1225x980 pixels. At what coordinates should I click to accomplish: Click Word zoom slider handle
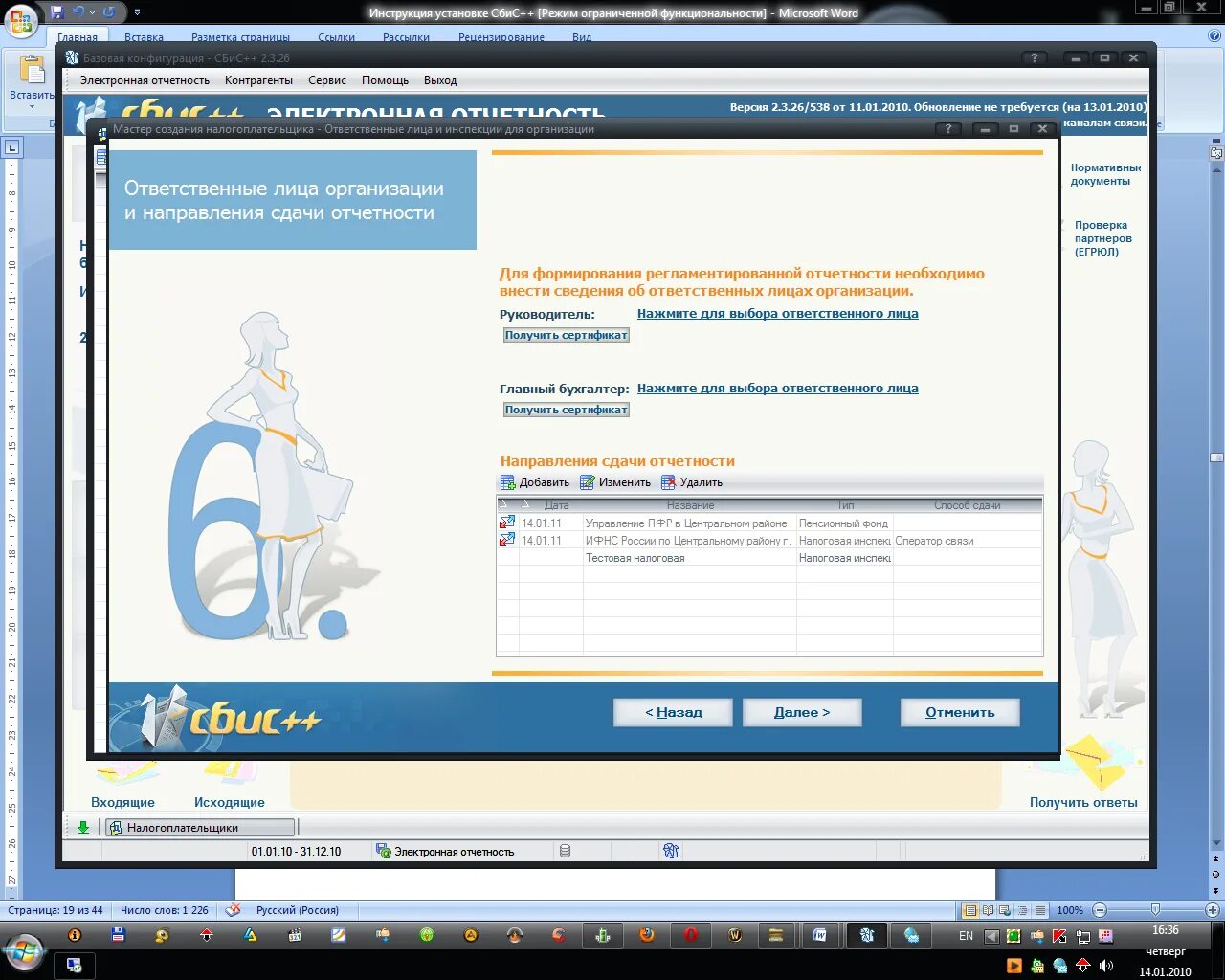pyautogui.click(x=1155, y=910)
